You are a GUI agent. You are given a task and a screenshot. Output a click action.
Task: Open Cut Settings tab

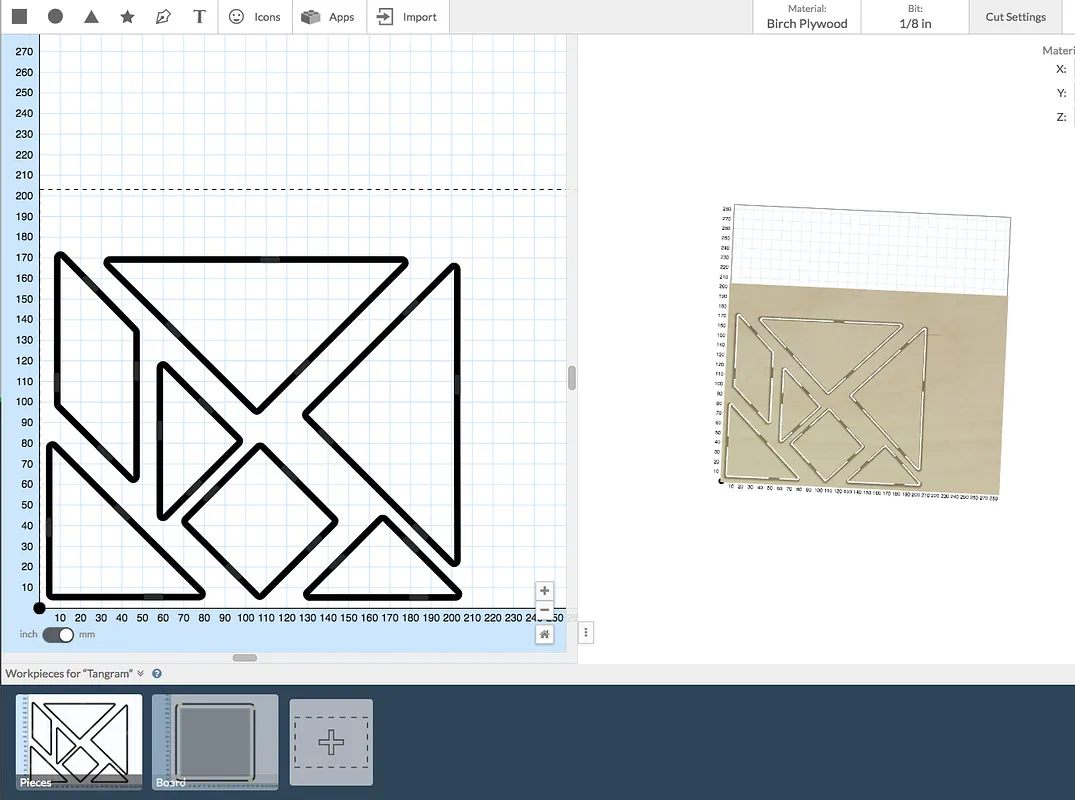(1015, 17)
